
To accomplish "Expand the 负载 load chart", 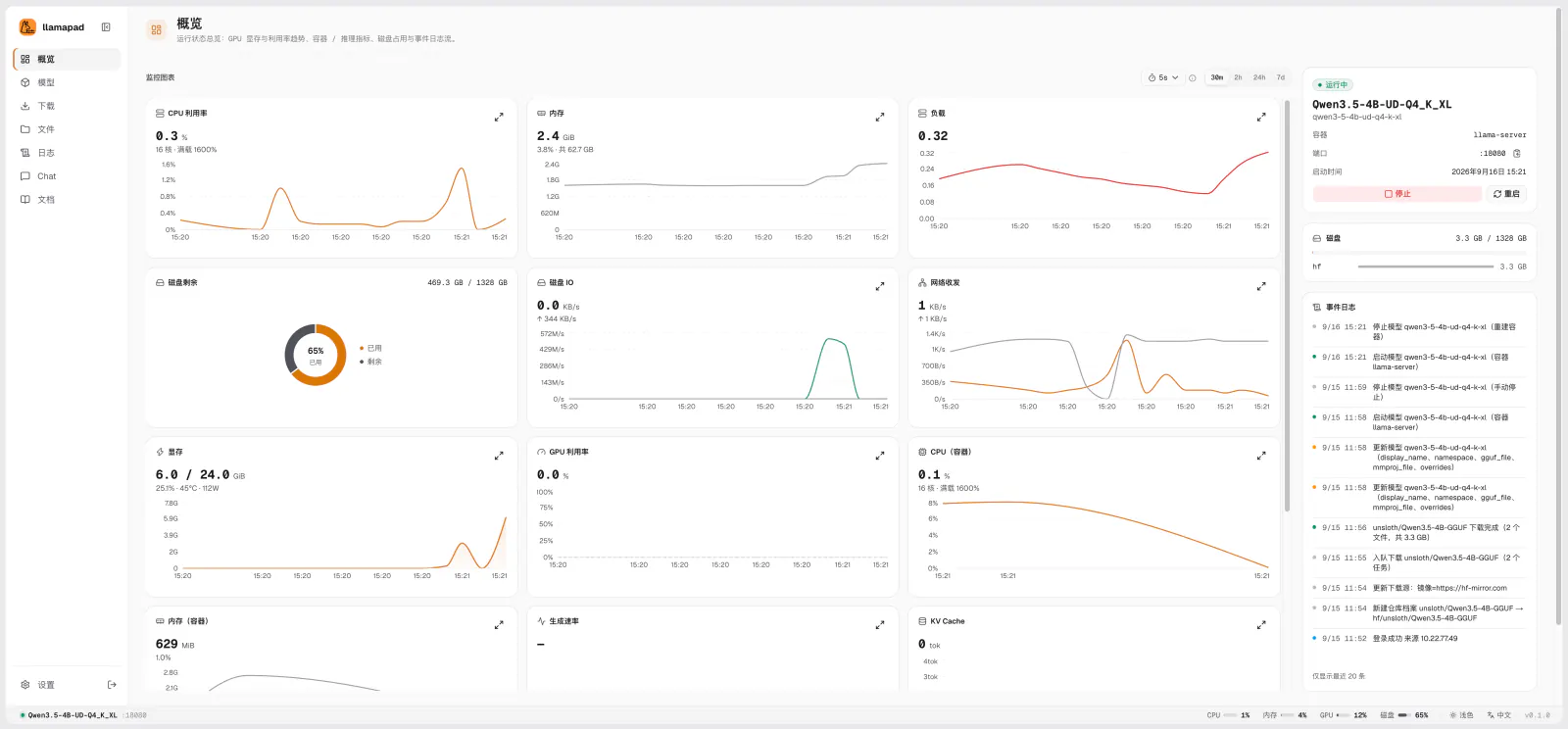I will pyautogui.click(x=1261, y=118).
